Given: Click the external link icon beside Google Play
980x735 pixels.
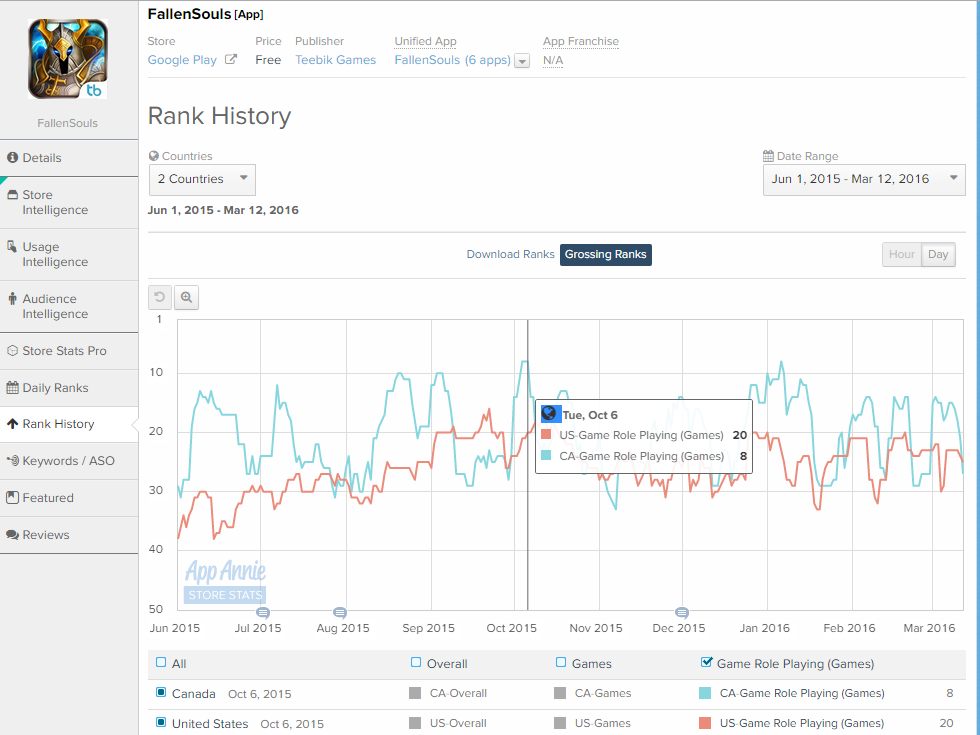Looking at the screenshot, I should pos(231,59).
